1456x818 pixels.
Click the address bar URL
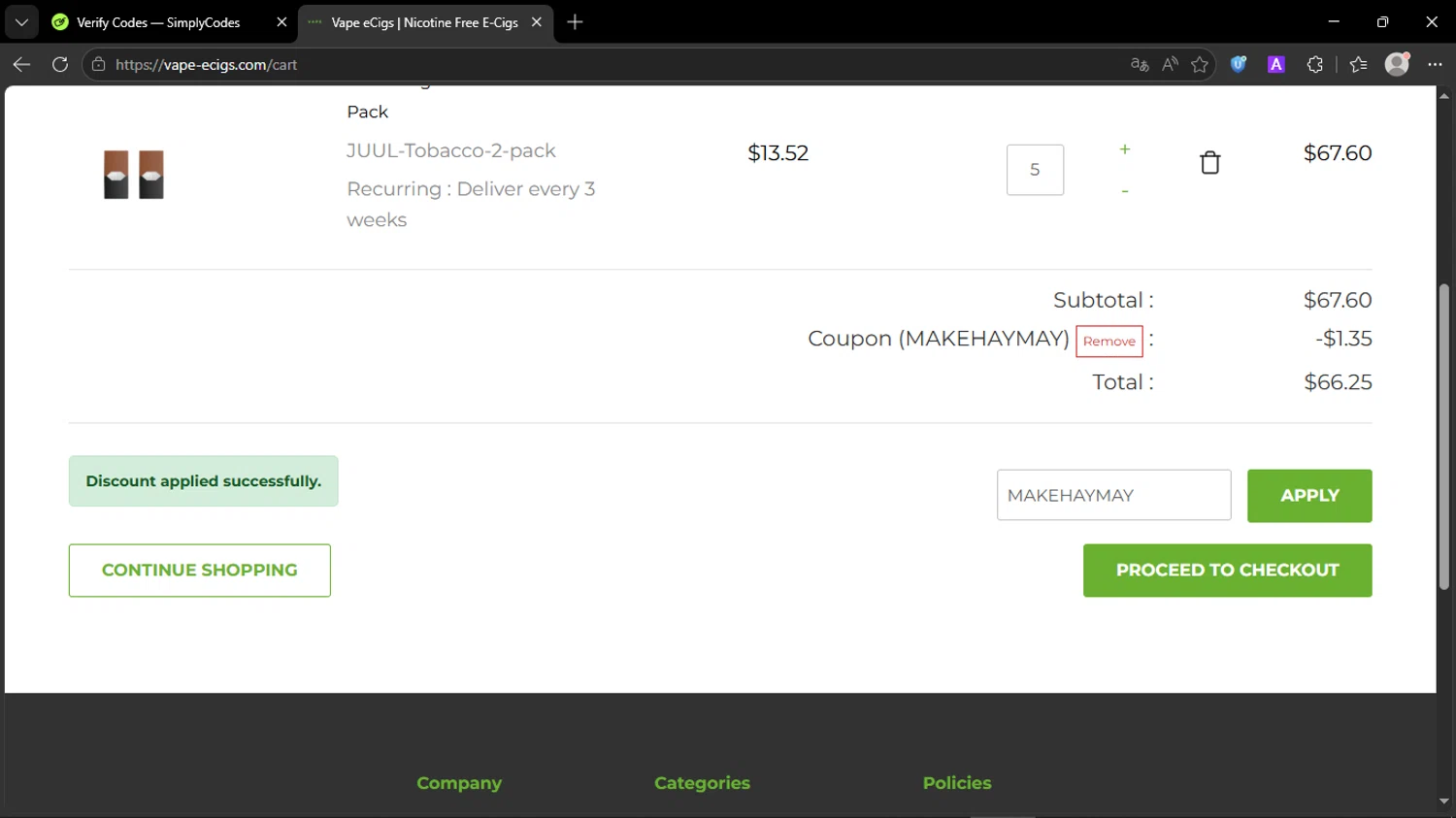206,65
